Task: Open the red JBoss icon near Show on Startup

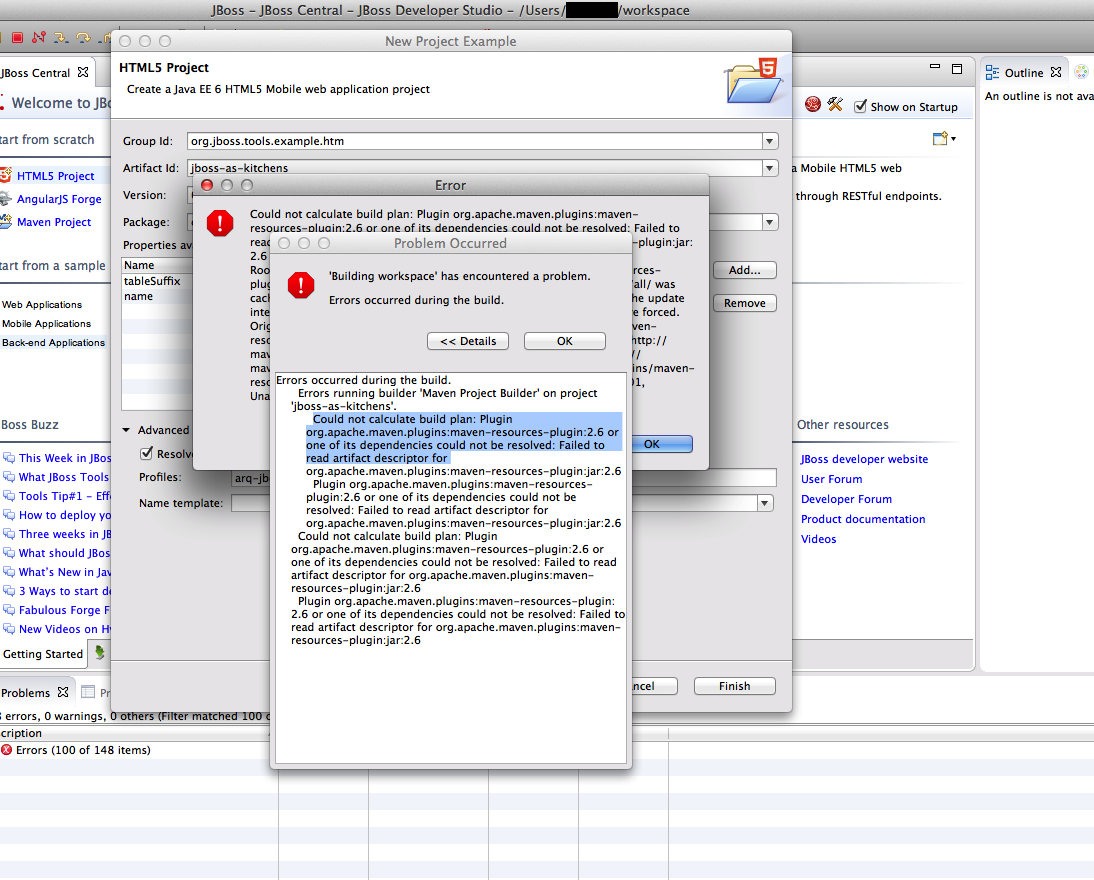Action: 812,105
